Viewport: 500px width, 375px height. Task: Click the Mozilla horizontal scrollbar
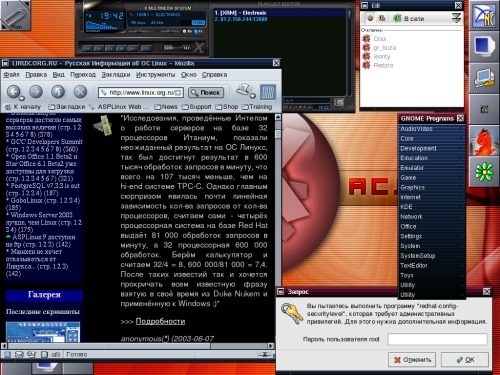pyautogui.click(x=138, y=346)
